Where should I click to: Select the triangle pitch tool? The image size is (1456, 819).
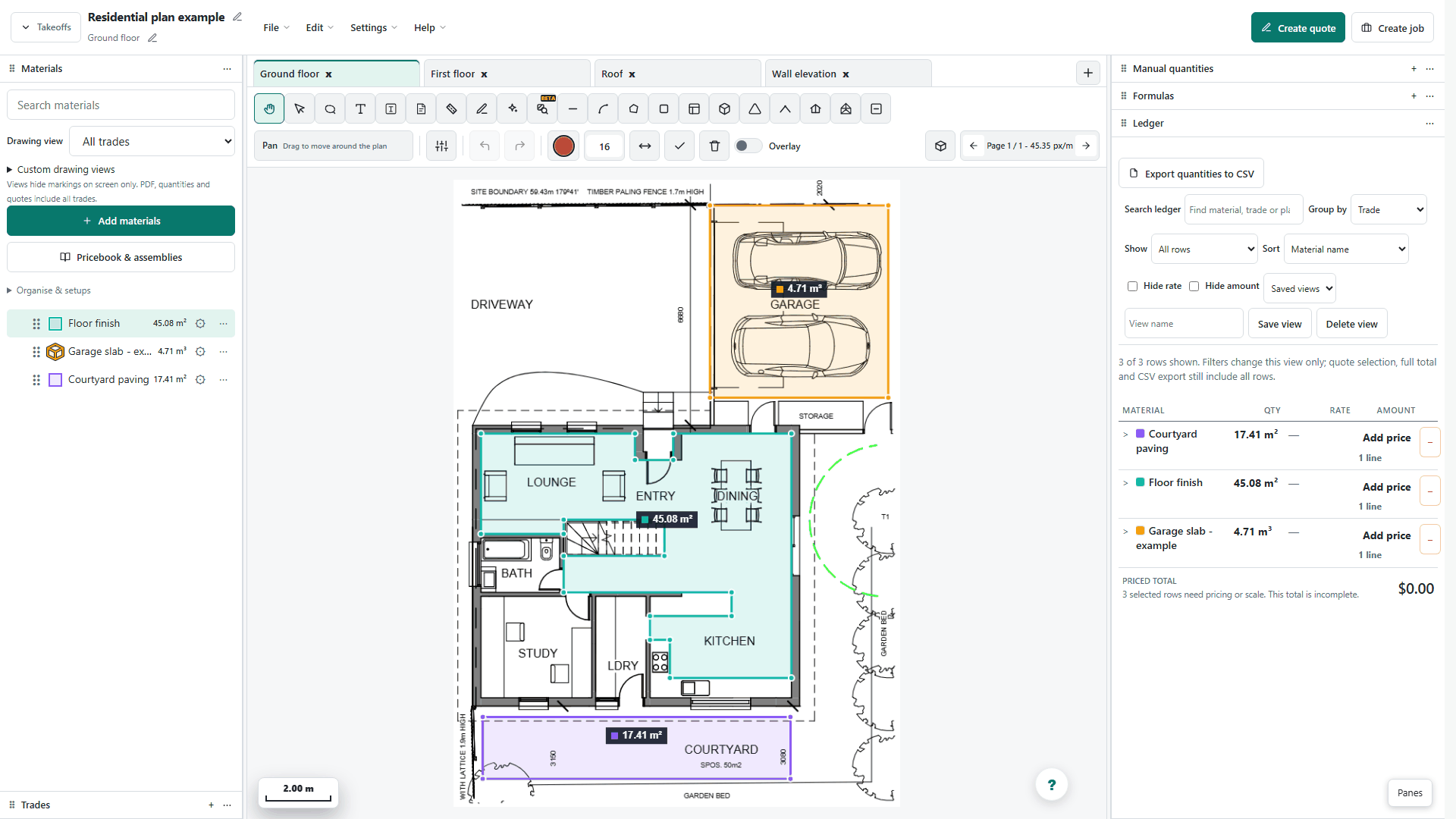[x=755, y=108]
